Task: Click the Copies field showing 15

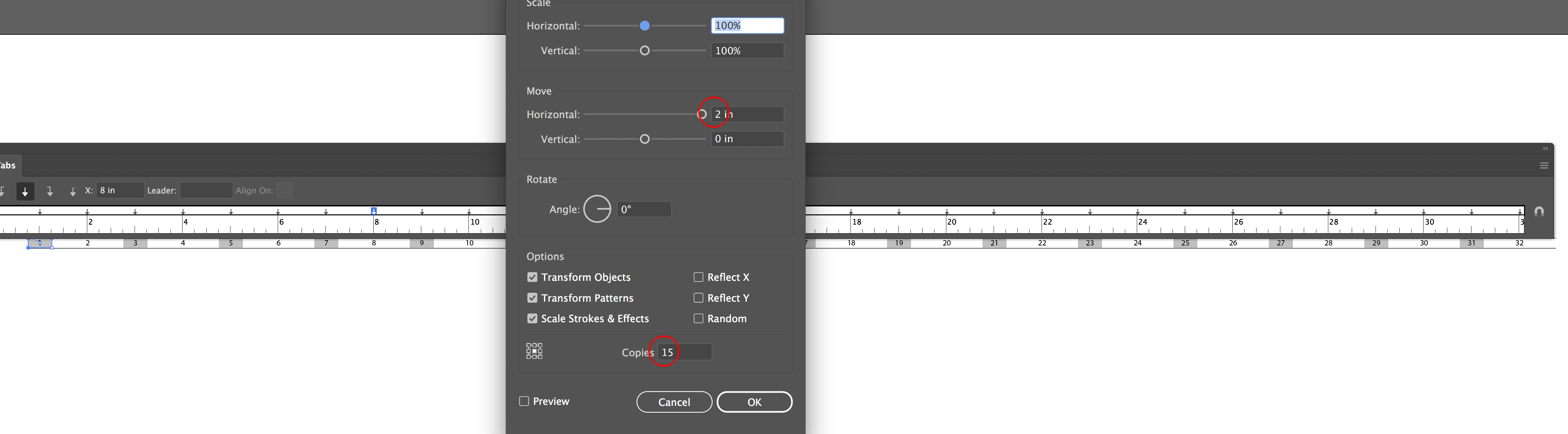Action: tap(685, 352)
